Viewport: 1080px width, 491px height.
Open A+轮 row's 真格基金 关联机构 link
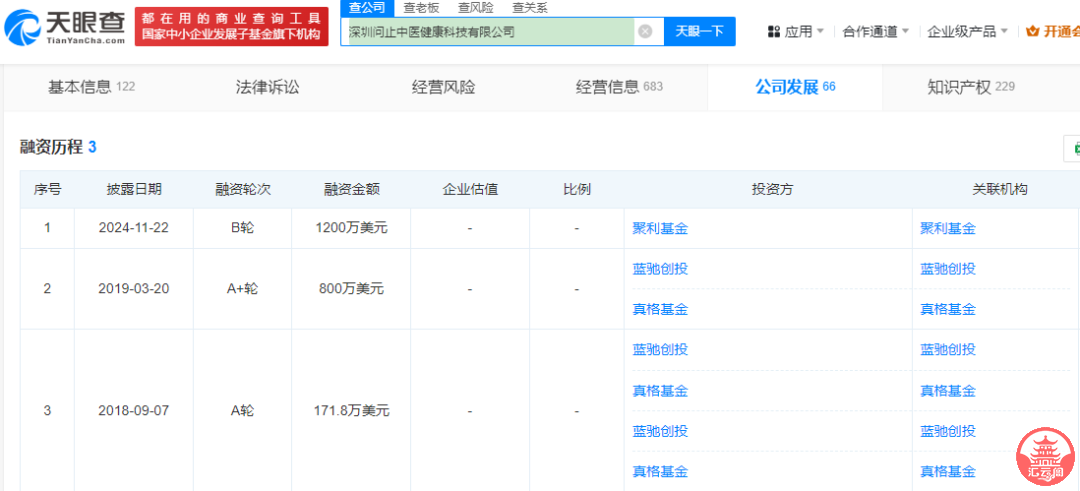(948, 309)
